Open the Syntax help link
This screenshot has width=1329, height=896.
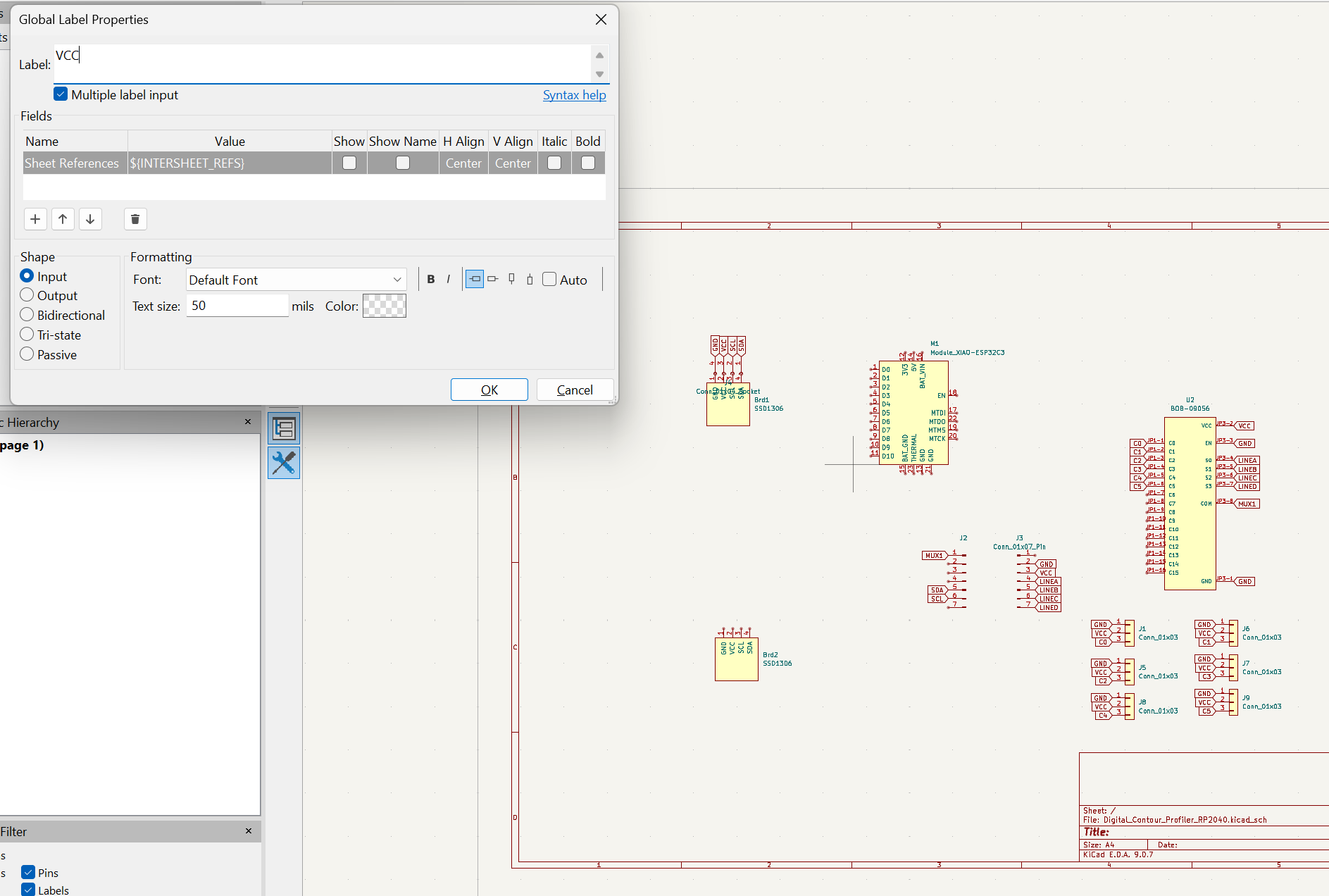click(x=575, y=94)
